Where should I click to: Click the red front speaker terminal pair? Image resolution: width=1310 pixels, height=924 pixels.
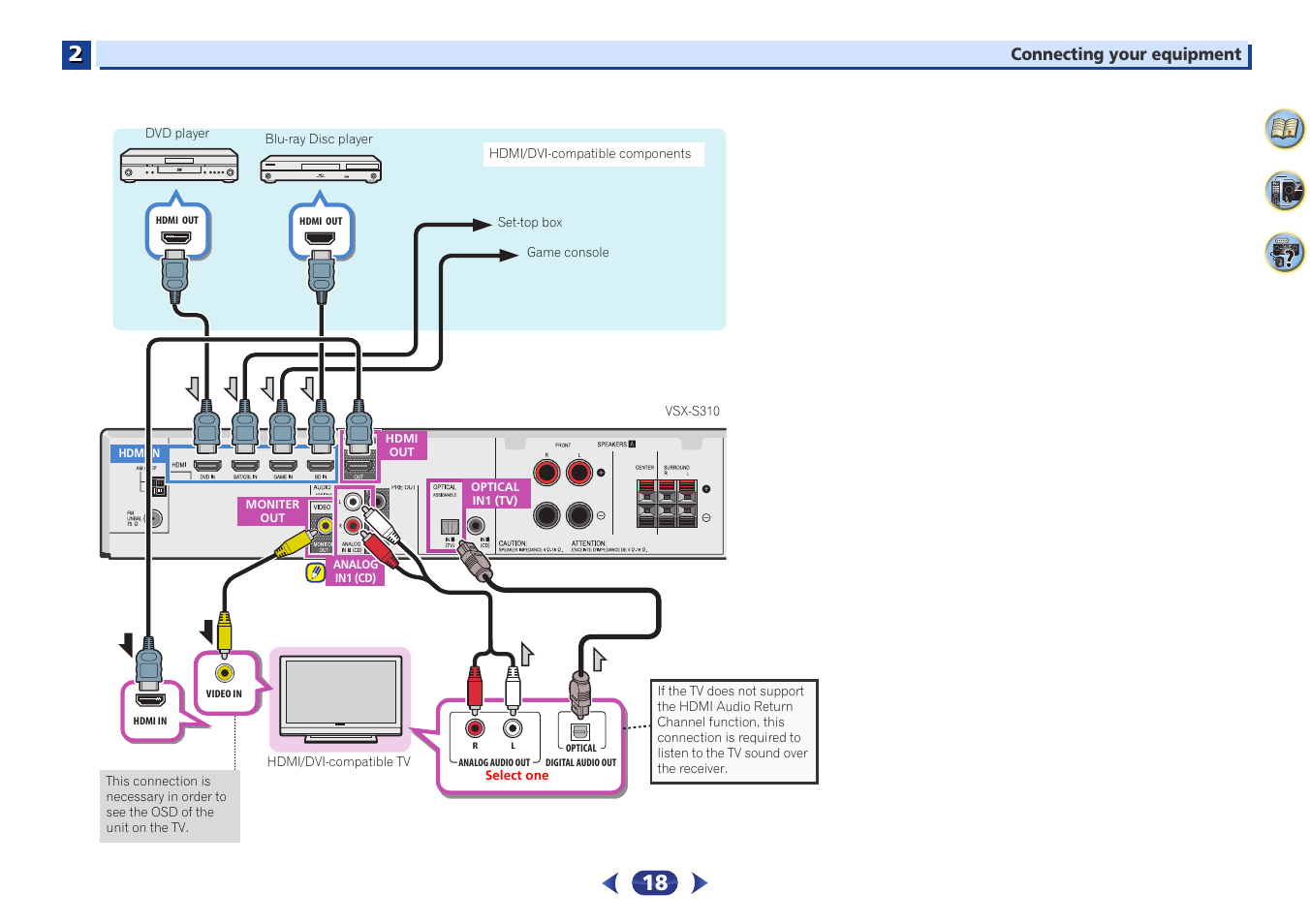coord(563,473)
